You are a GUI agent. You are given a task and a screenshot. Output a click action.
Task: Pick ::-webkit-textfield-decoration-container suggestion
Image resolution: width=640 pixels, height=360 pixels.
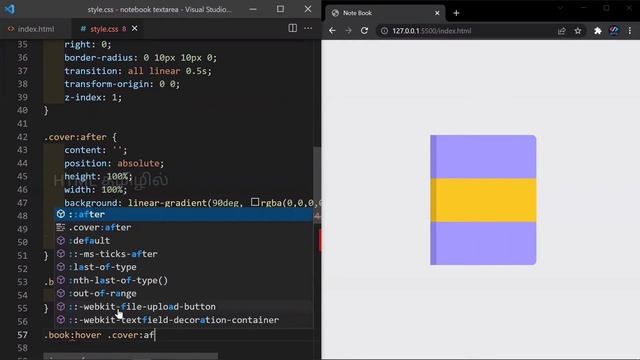point(184,320)
